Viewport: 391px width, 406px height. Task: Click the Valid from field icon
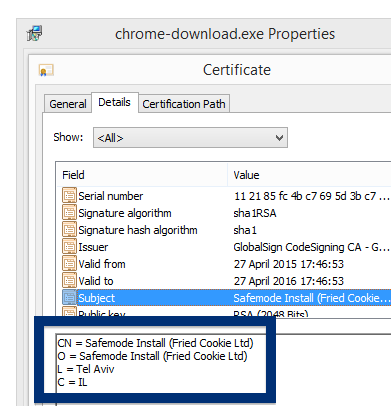[x=69, y=264]
